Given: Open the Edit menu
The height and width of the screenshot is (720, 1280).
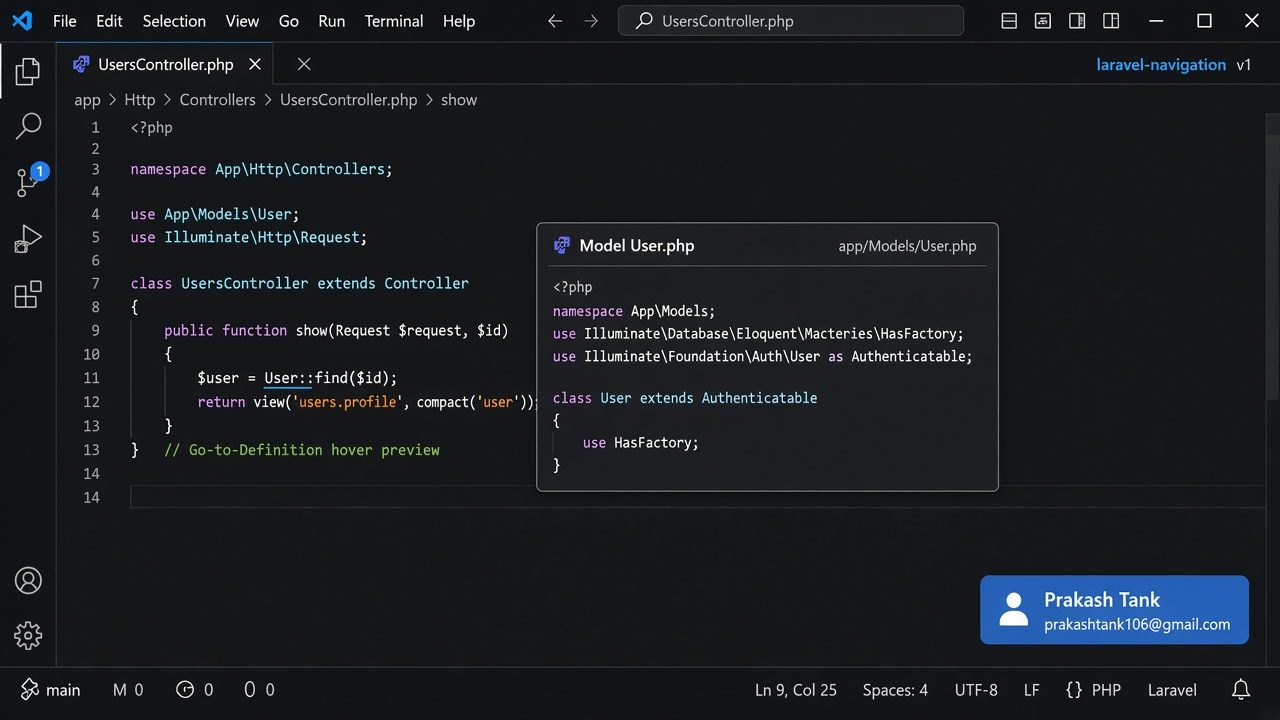Looking at the screenshot, I should click(109, 21).
